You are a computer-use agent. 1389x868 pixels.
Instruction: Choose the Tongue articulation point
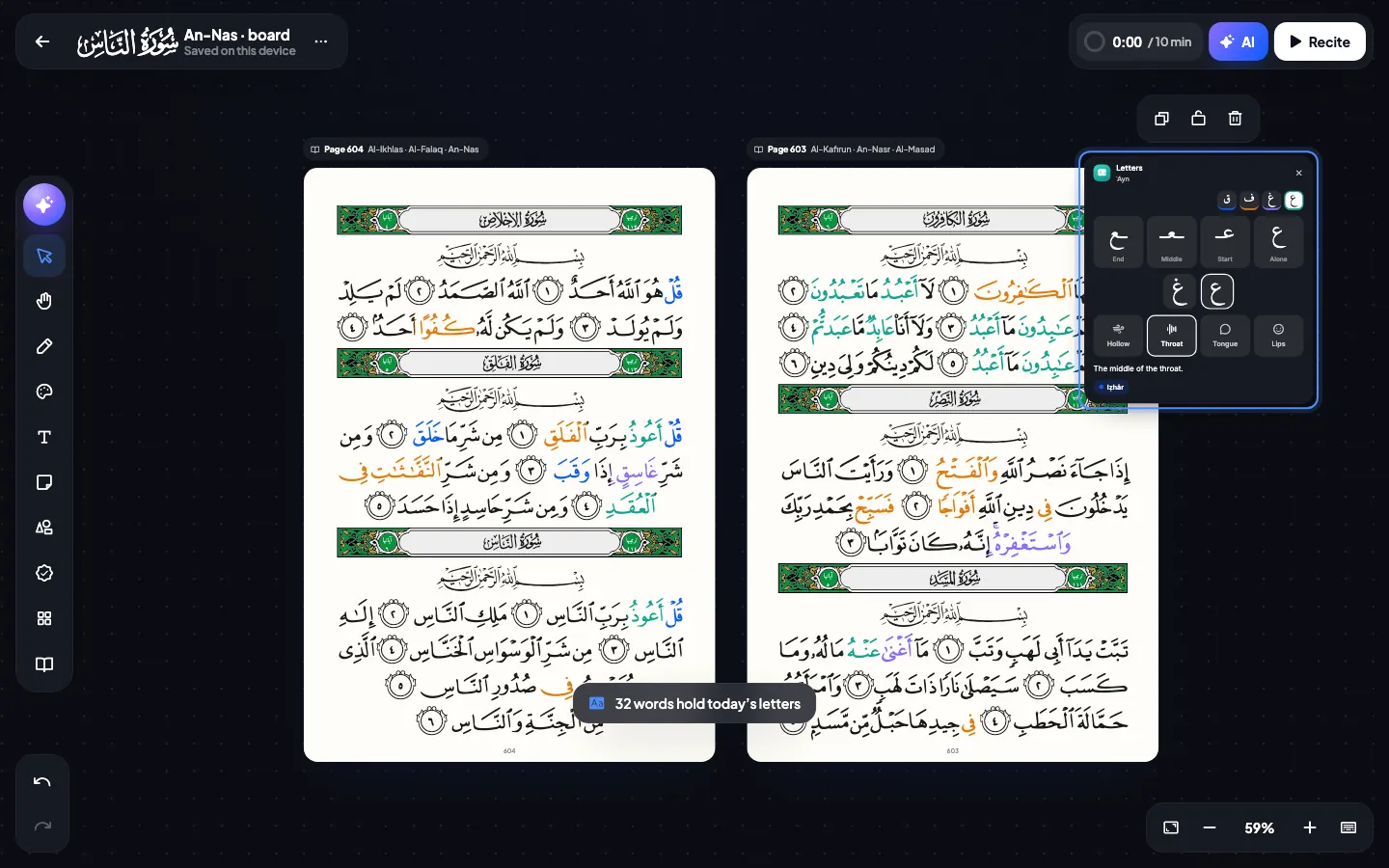[1225, 336]
